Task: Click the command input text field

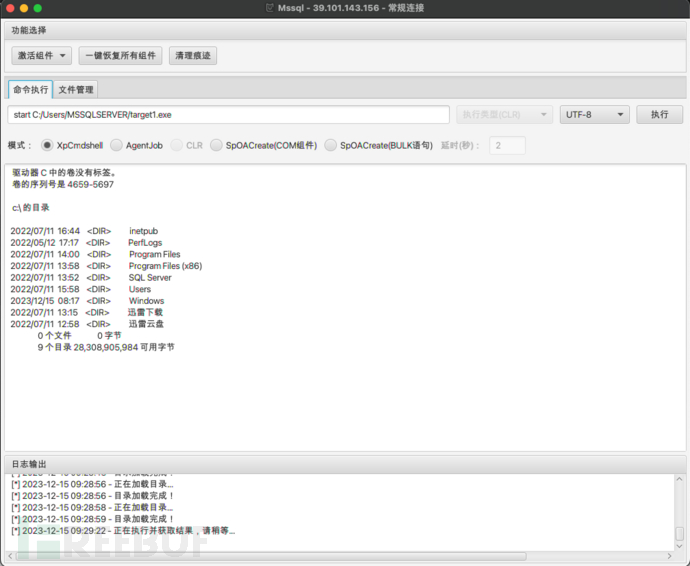Action: tap(228, 115)
